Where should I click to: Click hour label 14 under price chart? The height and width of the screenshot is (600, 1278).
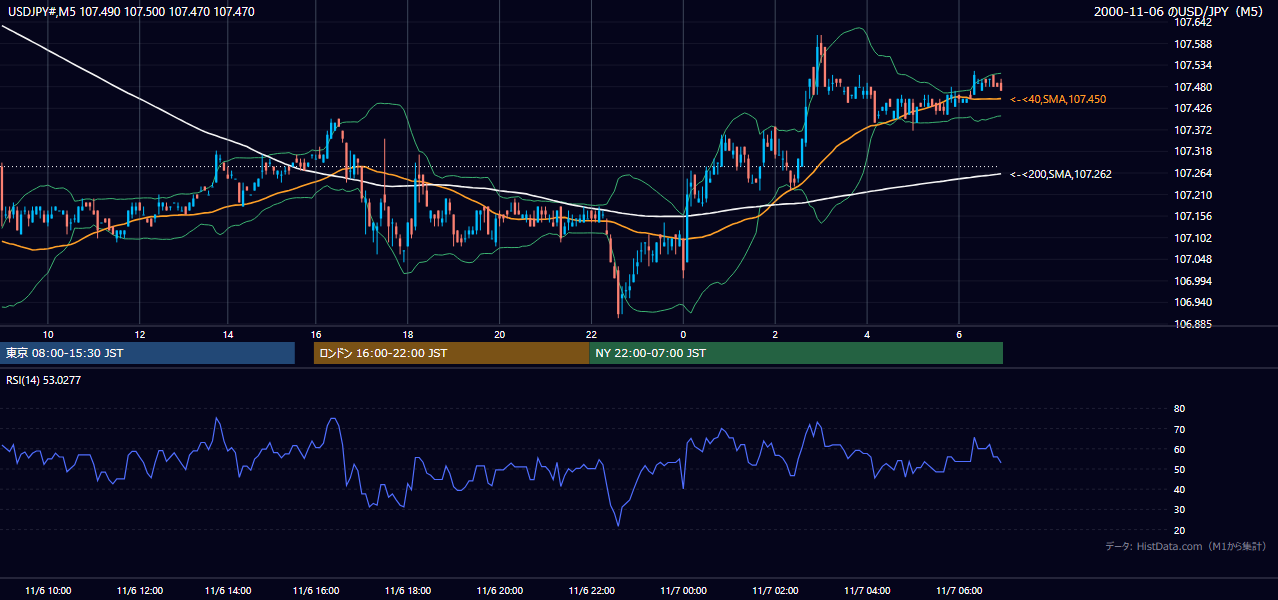[228, 334]
